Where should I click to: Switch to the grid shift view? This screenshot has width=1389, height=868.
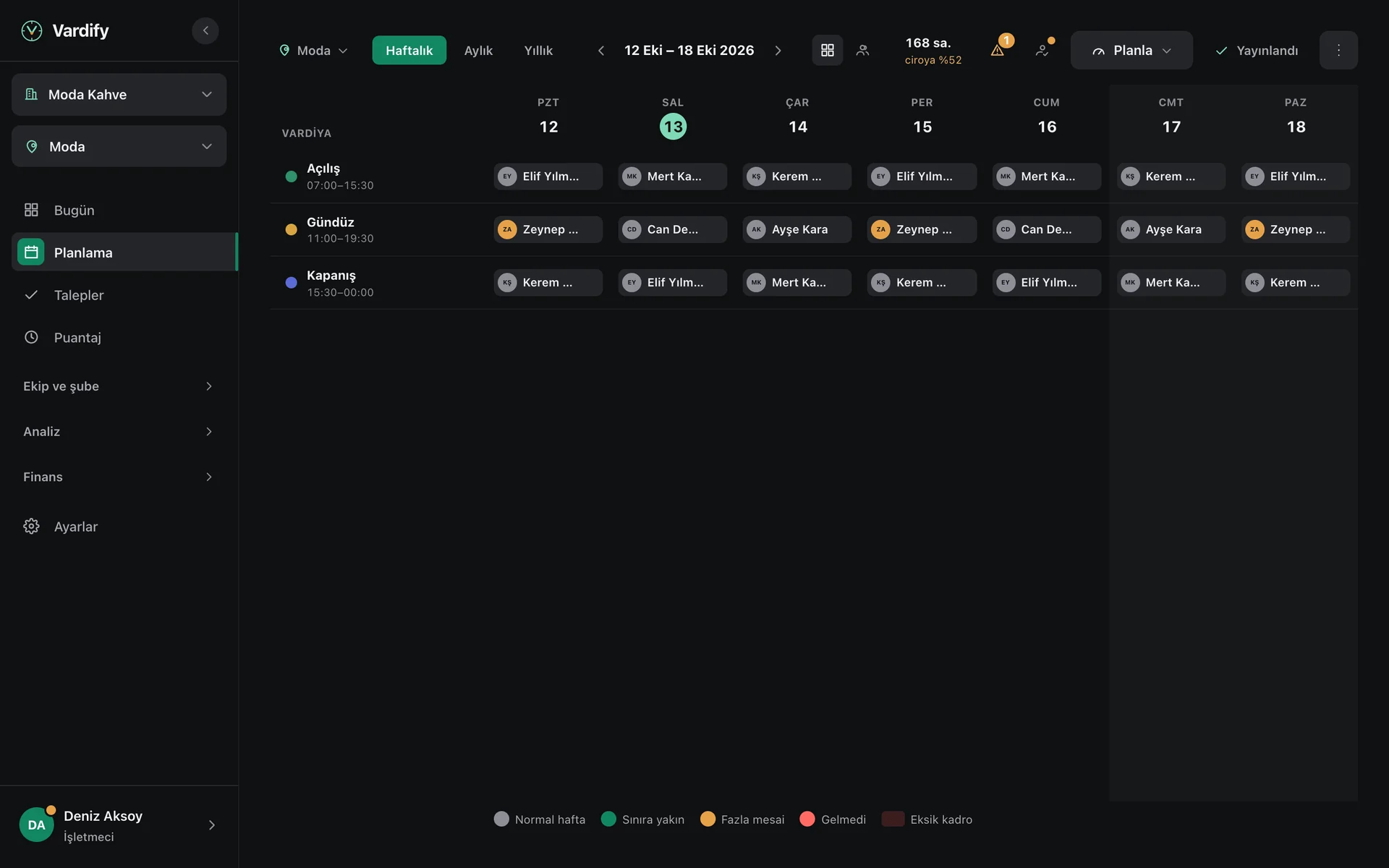click(x=828, y=50)
